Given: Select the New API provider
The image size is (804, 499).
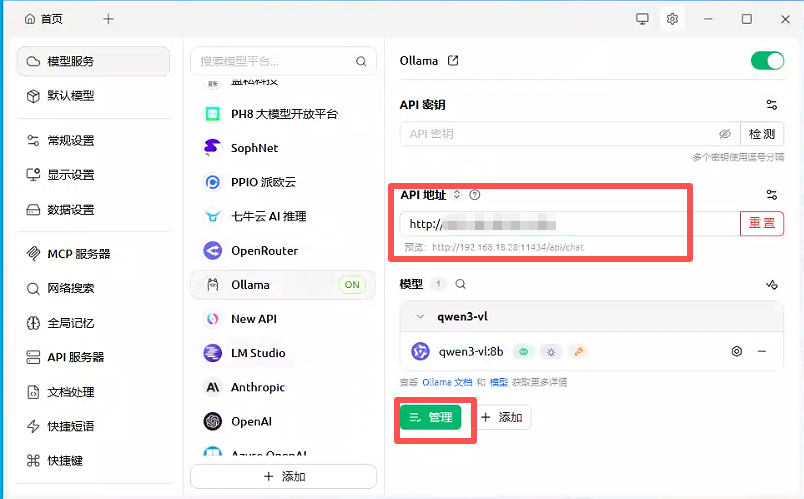Looking at the screenshot, I should point(283,319).
